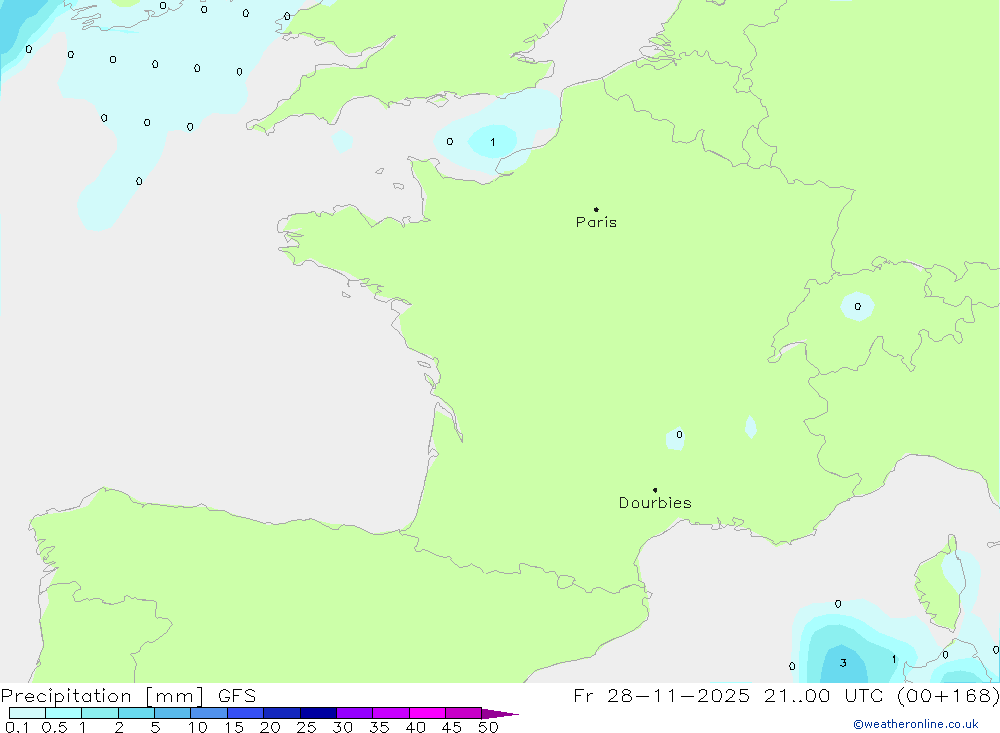Pick legend swatch between 25 and 30
Viewport: 1000px width, 733px height.
coord(318,713)
